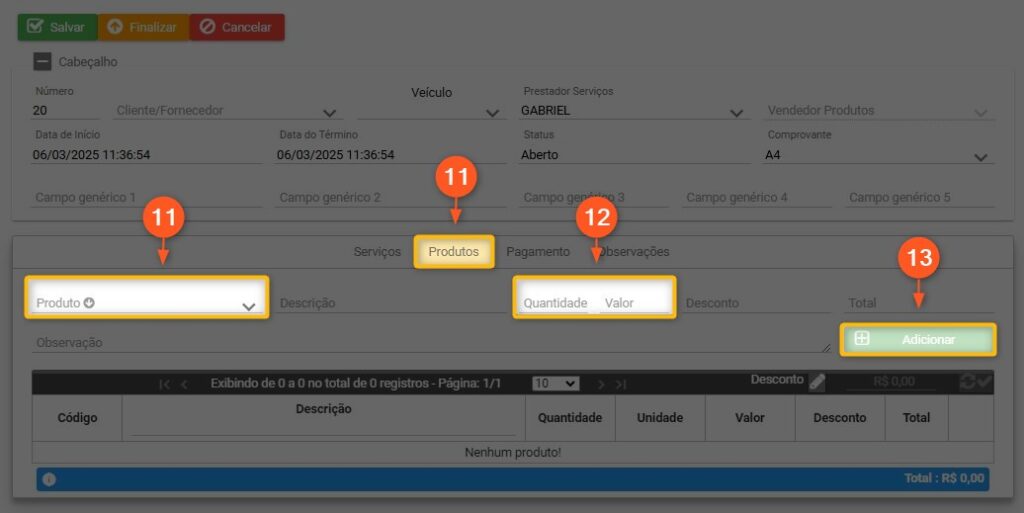The height and width of the screenshot is (513, 1024).
Task: Go to last page of product records
Action: click(x=621, y=384)
